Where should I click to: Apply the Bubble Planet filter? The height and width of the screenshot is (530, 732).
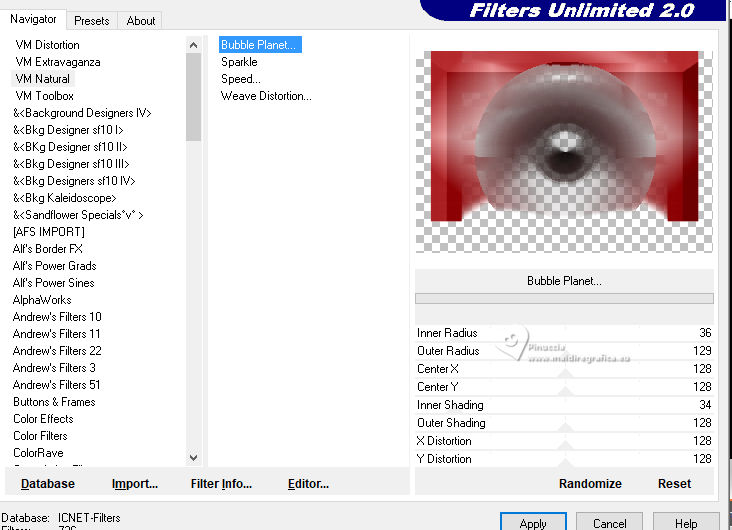(x=533, y=523)
